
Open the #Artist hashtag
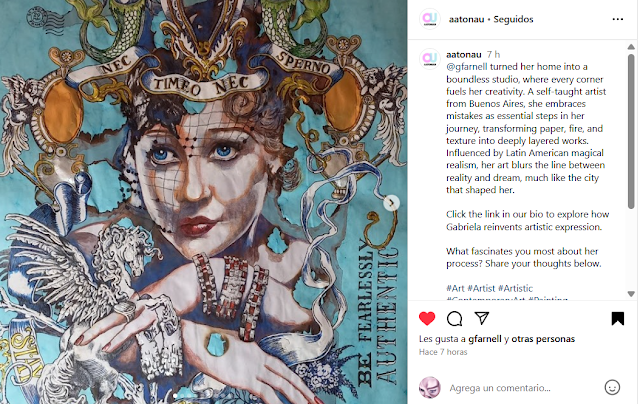tap(481, 288)
